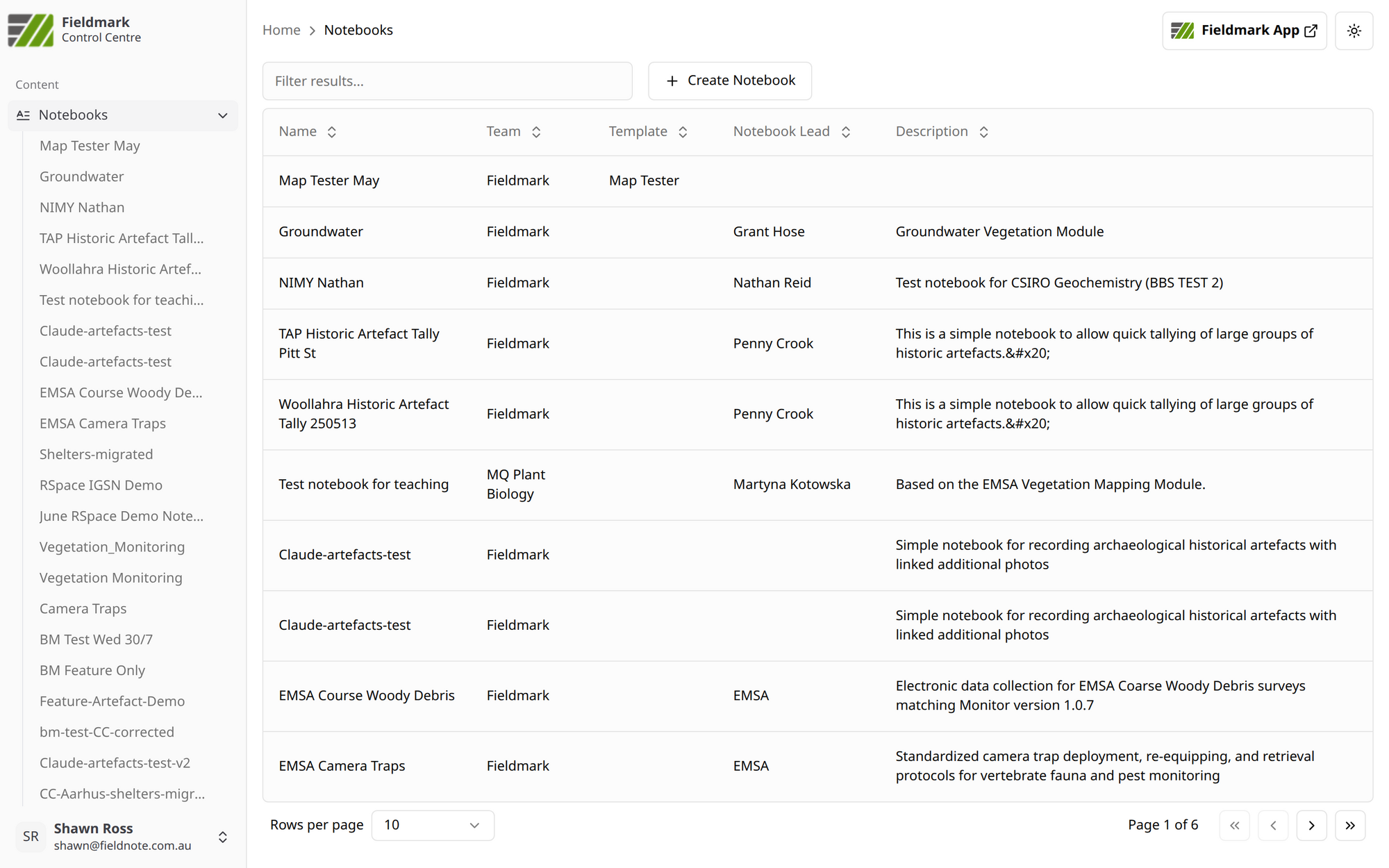This screenshot has height=868, width=1389.
Task: Click the Fieldmark logo in sidebar
Action: (31, 31)
